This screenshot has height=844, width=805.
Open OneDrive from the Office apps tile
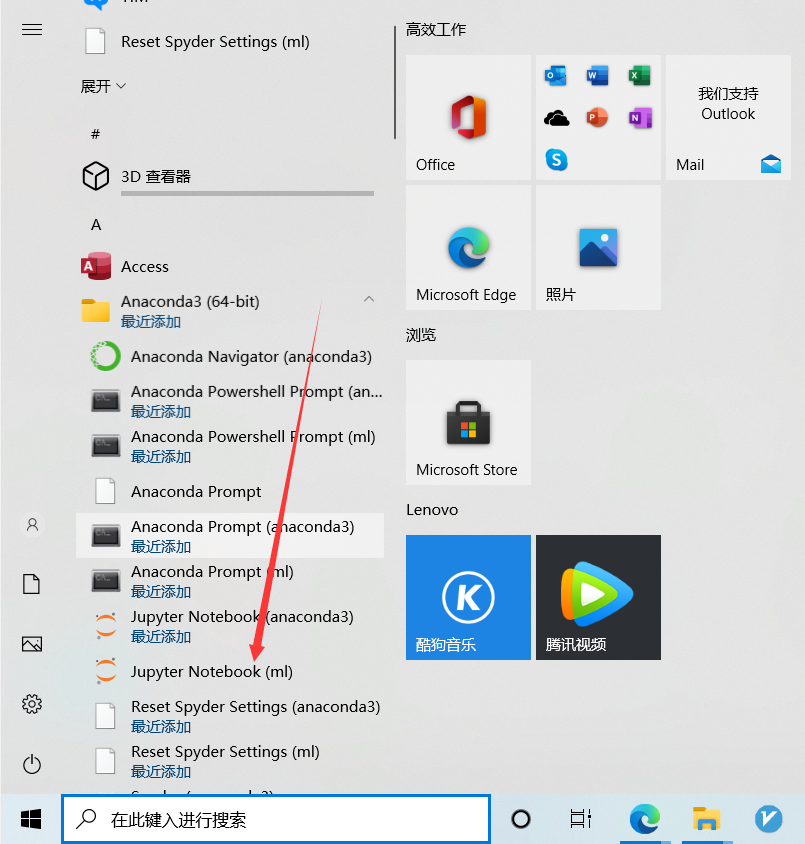coord(556,117)
